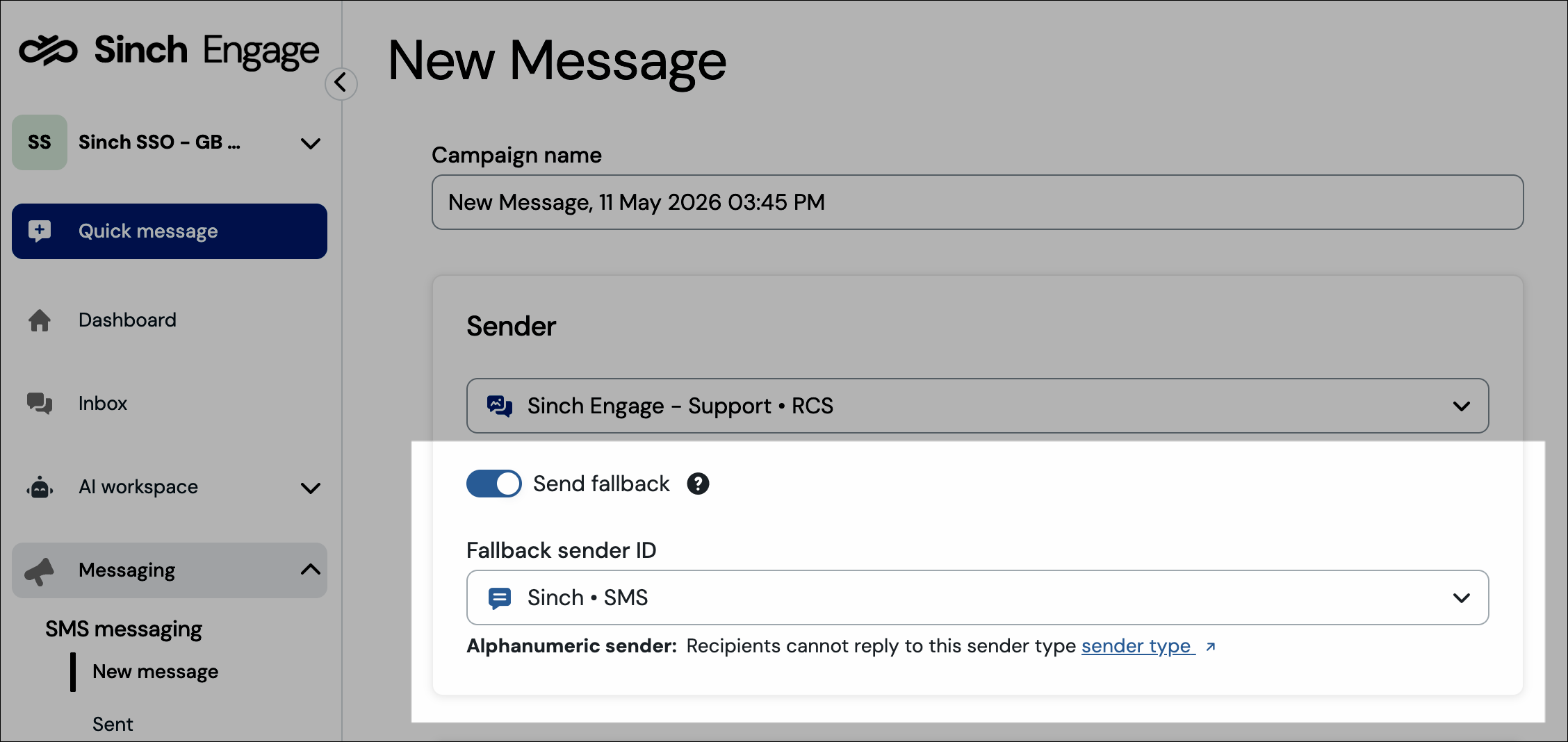Disable the Send fallback toggle
This screenshot has width=1568, height=742.
493,484
